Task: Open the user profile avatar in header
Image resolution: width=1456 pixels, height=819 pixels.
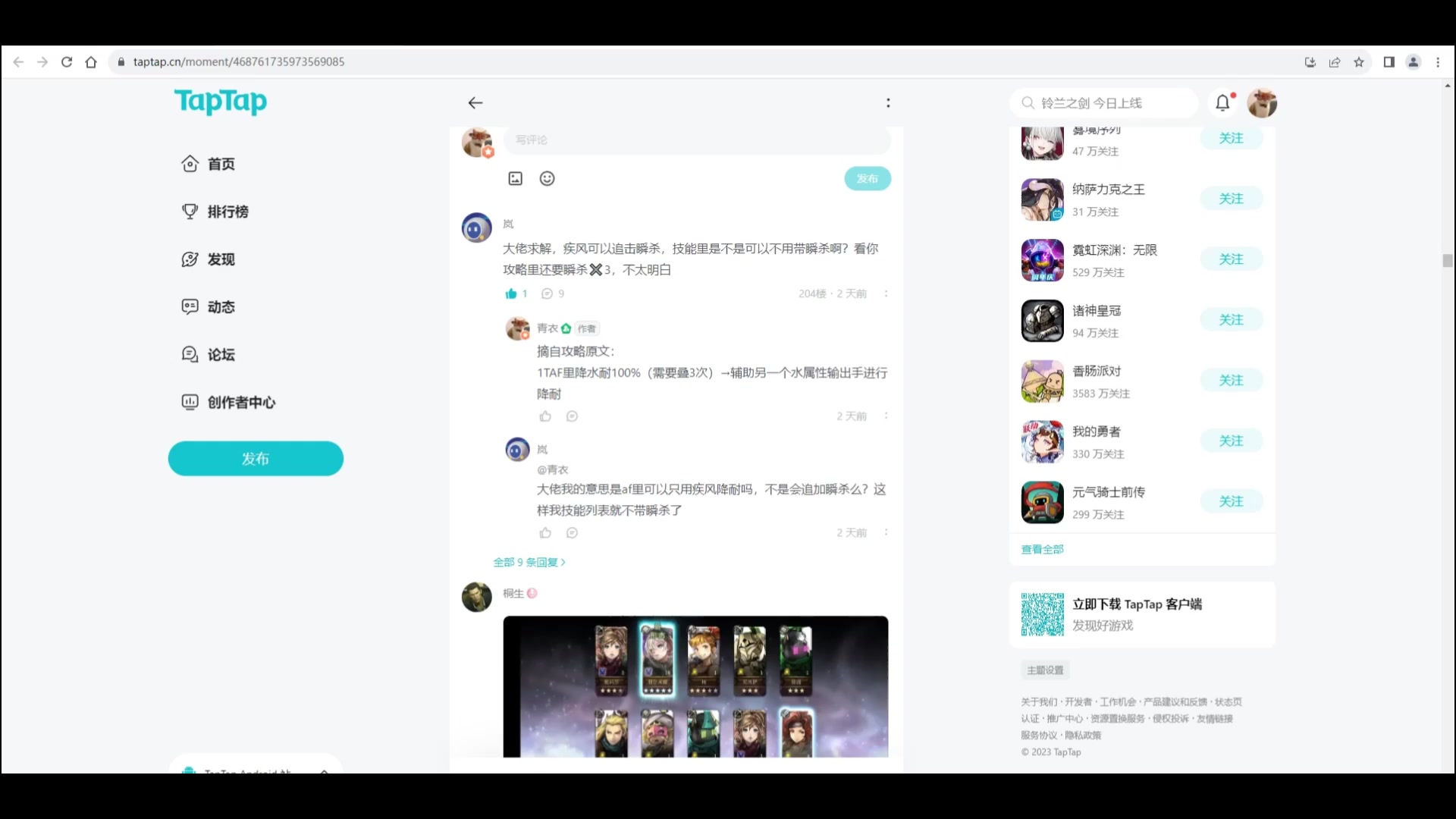Action: tap(1262, 102)
